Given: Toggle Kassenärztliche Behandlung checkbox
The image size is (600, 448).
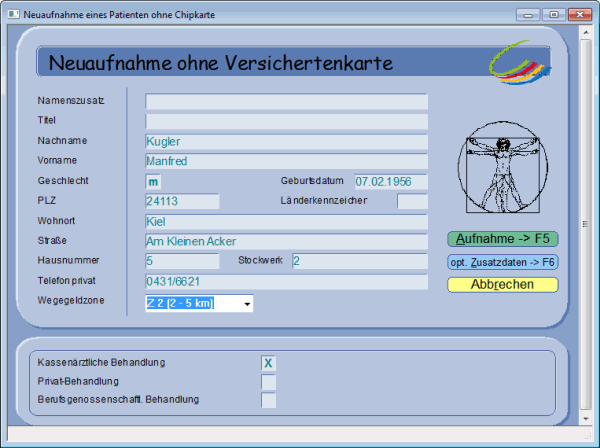Looking at the screenshot, I should pos(268,362).
